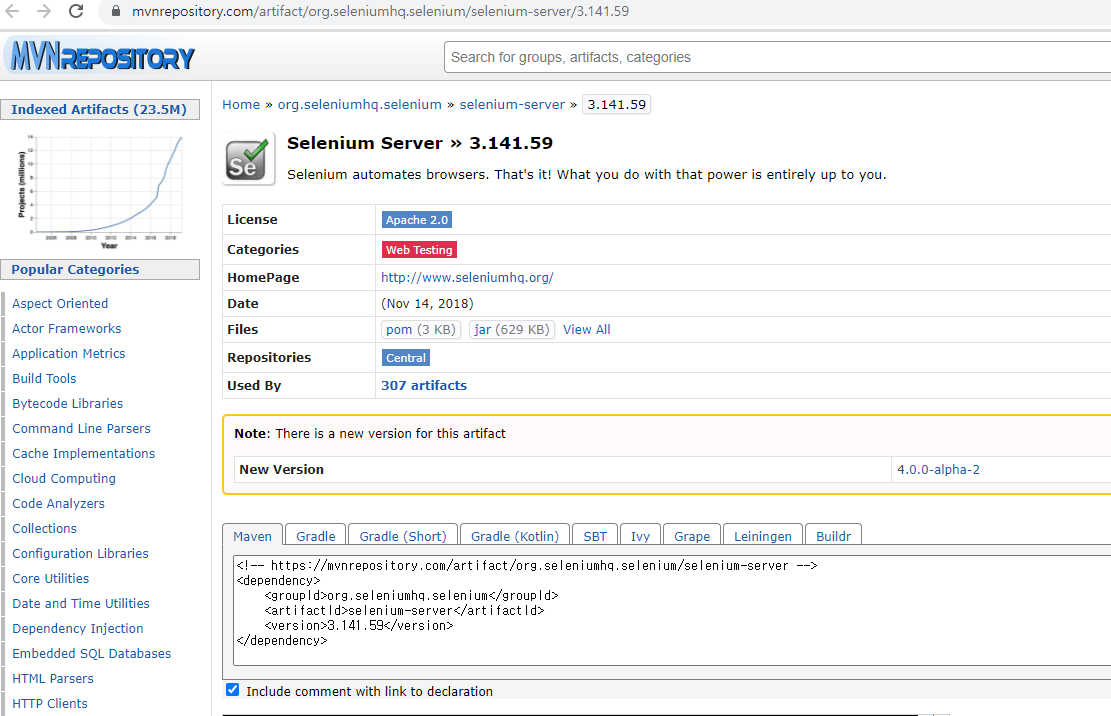Open the Gradle (Short) tab
The width and height of the screenshot is (1111, 716).
coord(402,536)
